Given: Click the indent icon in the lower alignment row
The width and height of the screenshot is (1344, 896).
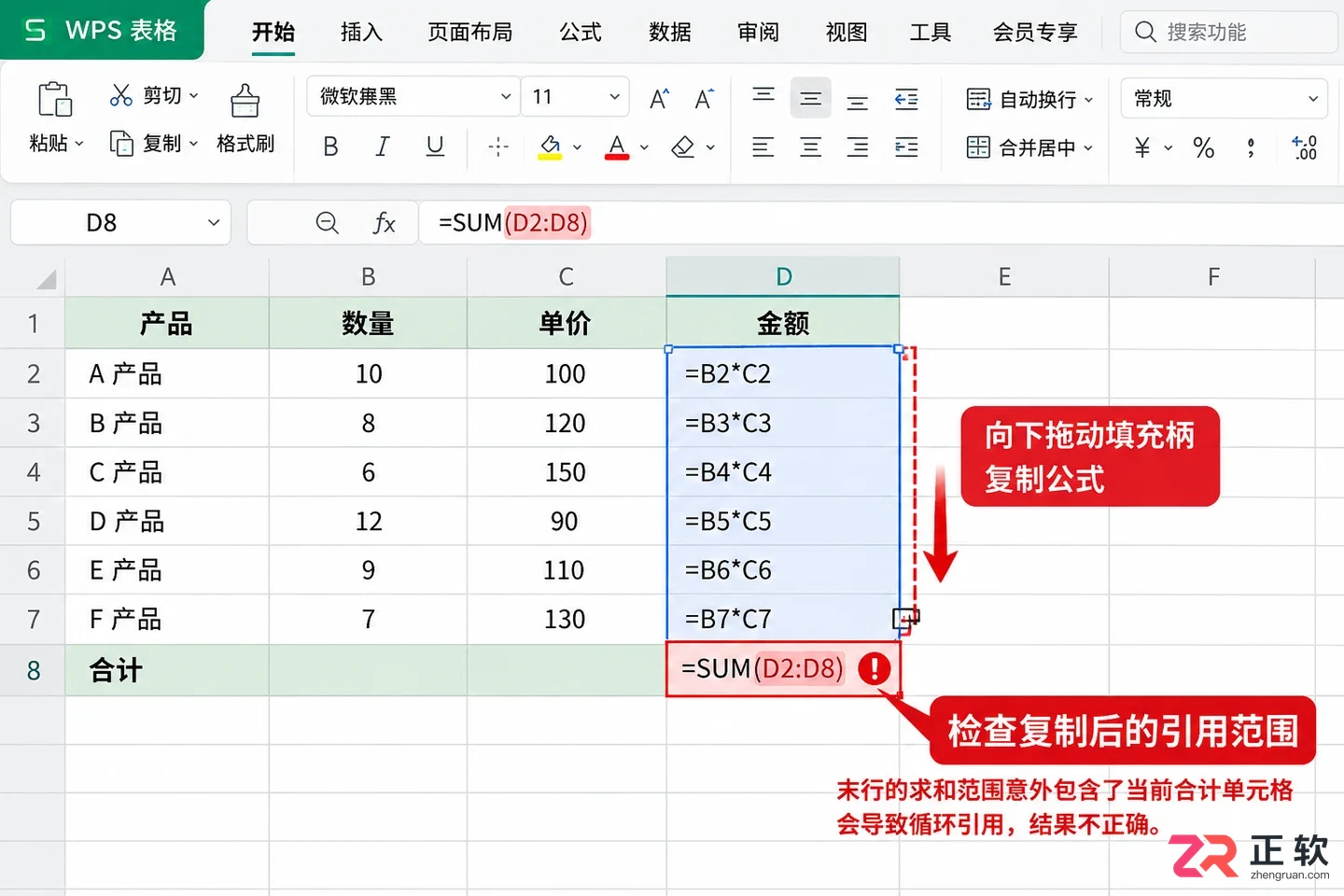Looking at the screenshot, I should click(x=906, y=147).
